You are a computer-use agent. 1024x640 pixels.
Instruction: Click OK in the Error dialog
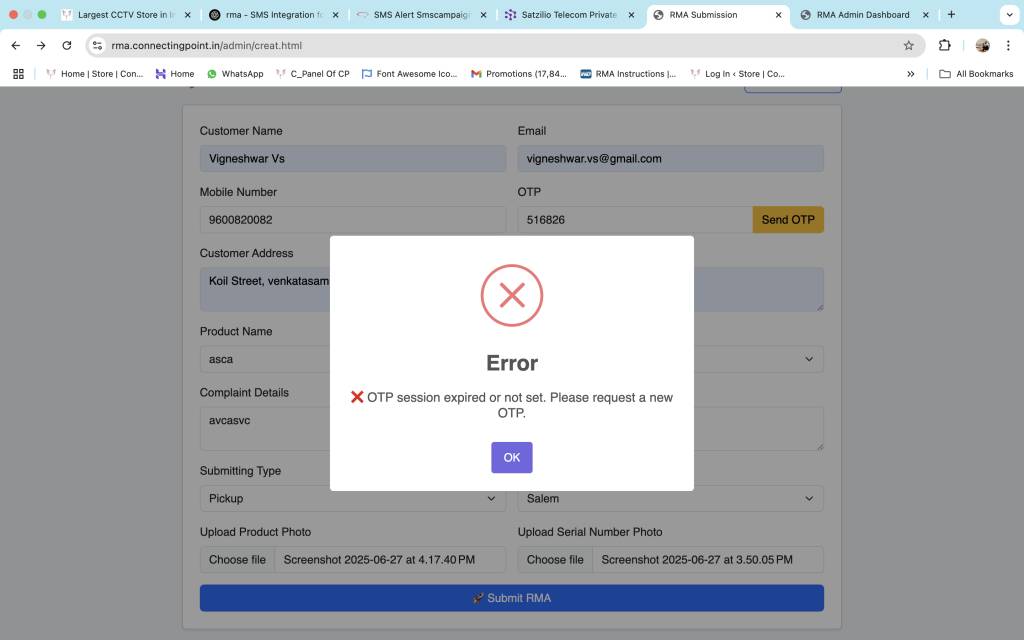click(511, 457)
